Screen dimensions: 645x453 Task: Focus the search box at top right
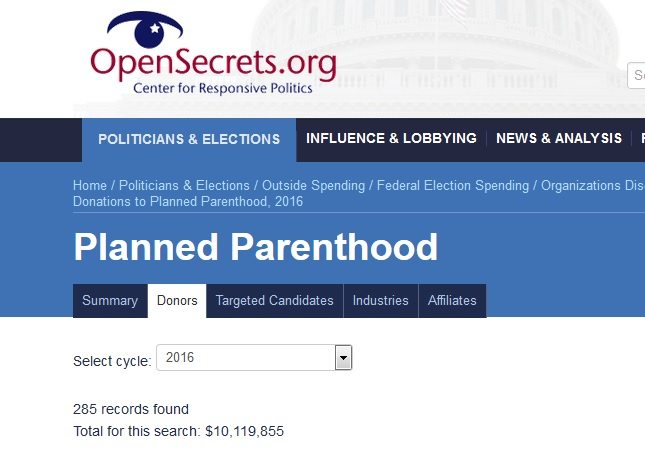point(636,75)
